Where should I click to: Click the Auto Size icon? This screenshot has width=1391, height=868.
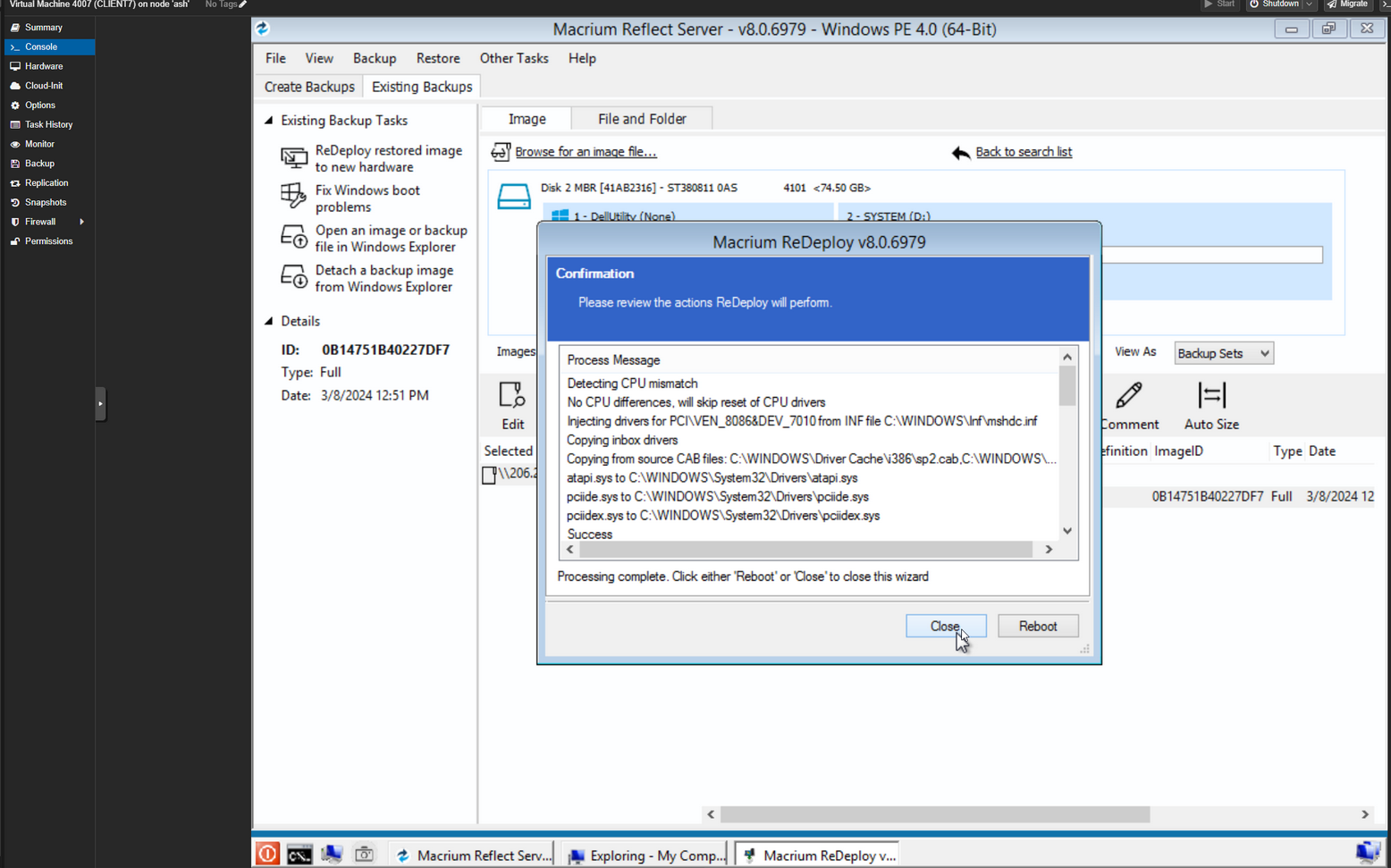(1211, 395)
